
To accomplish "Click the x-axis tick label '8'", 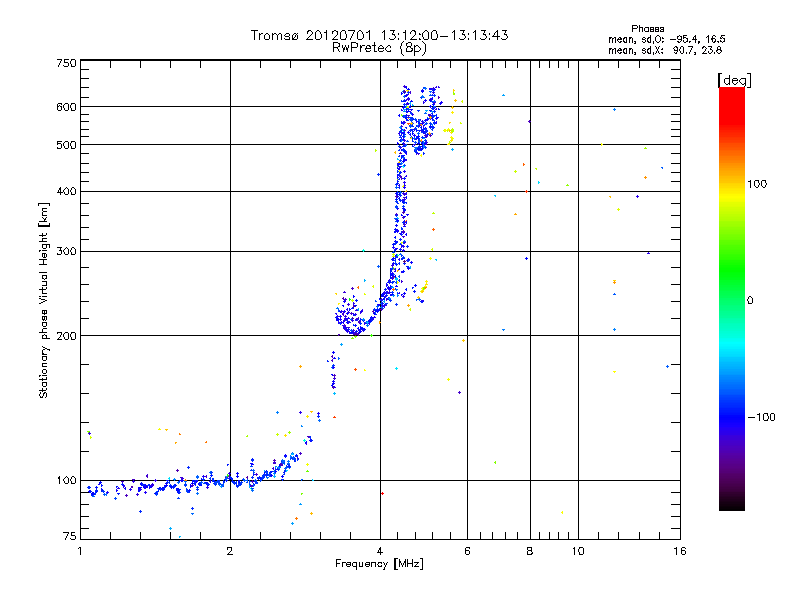I will click(x=530, y=551).
